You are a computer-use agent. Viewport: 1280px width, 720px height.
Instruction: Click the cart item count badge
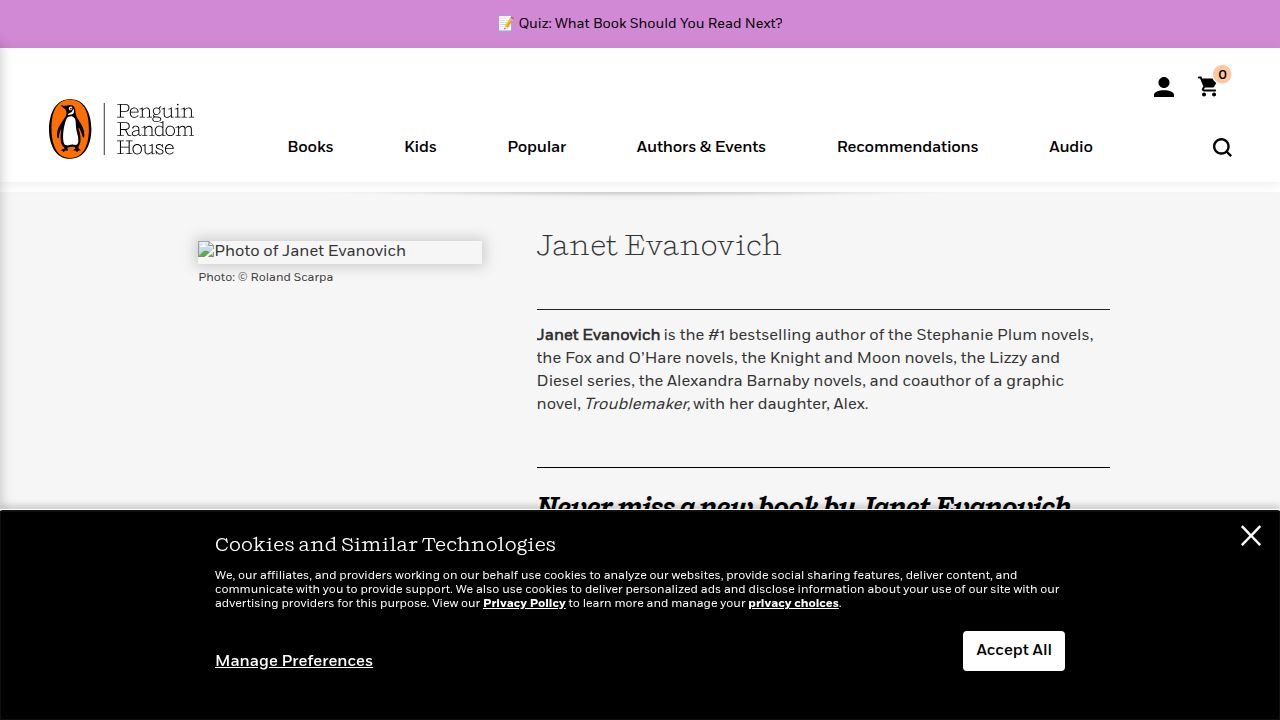[x=1222, y=75]
